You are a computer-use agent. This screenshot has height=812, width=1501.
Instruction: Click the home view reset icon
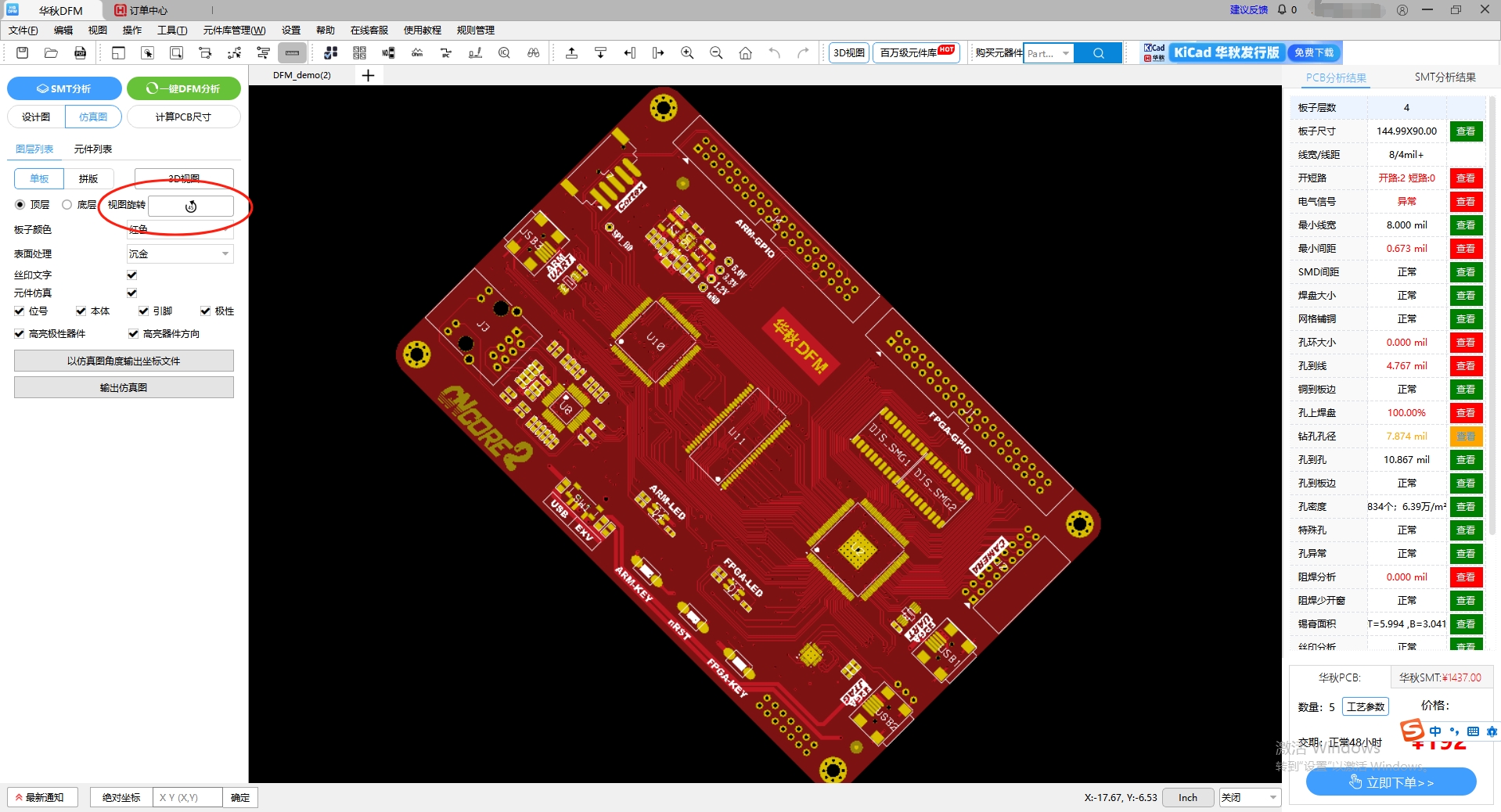click(745, 53)
